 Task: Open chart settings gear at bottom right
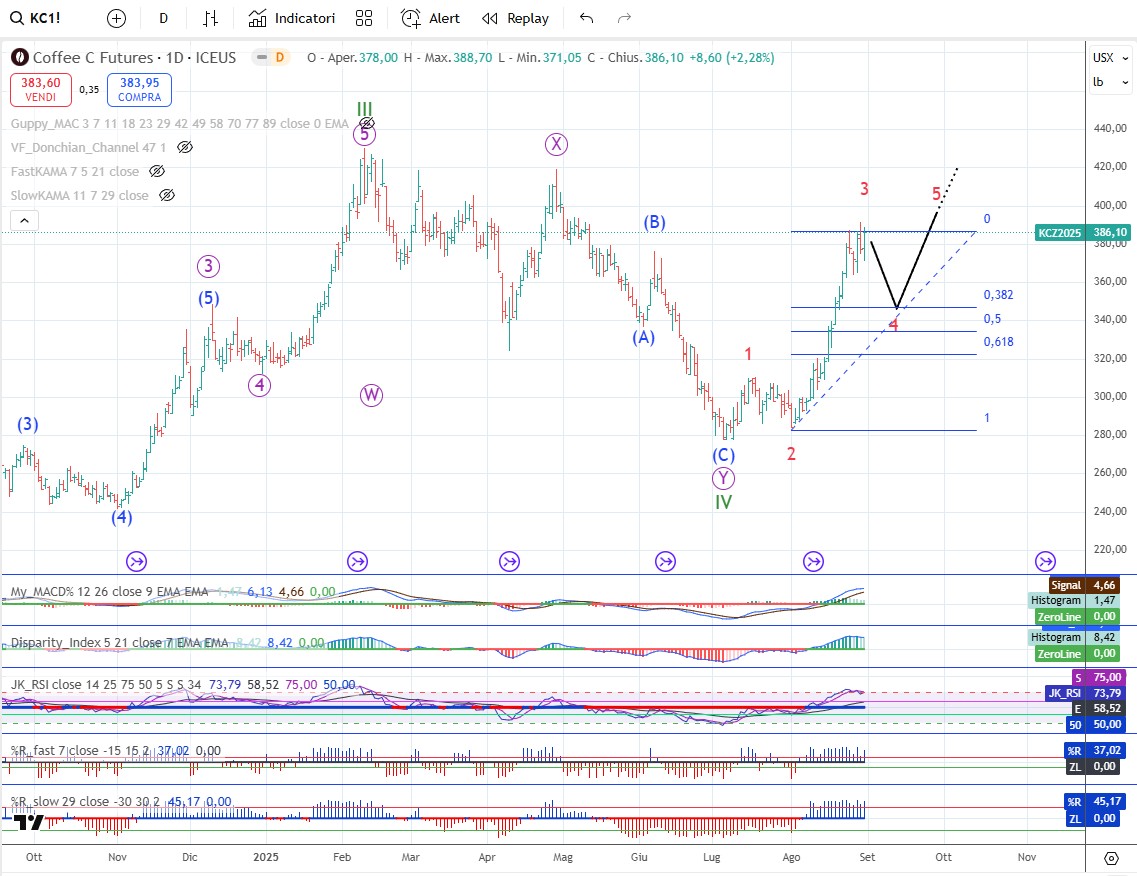(1111, 858)
